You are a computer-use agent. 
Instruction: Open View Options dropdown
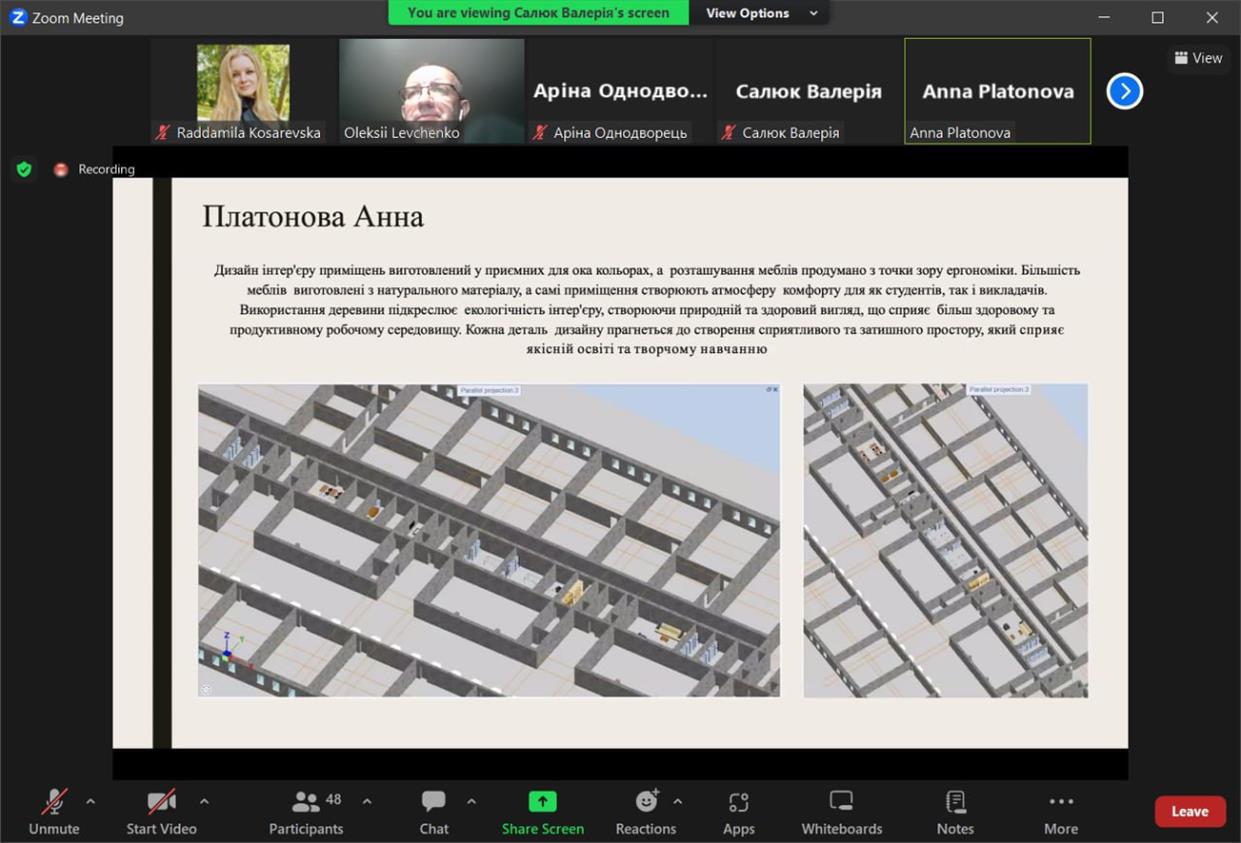(x=762, y=13)
